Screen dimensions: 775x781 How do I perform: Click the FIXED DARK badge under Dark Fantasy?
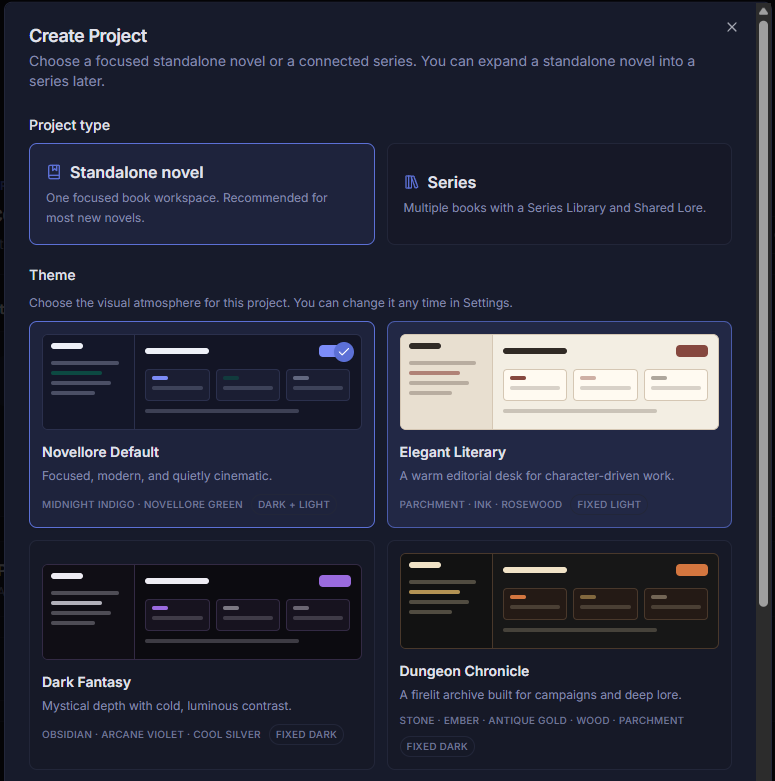[x=306, y=735]
